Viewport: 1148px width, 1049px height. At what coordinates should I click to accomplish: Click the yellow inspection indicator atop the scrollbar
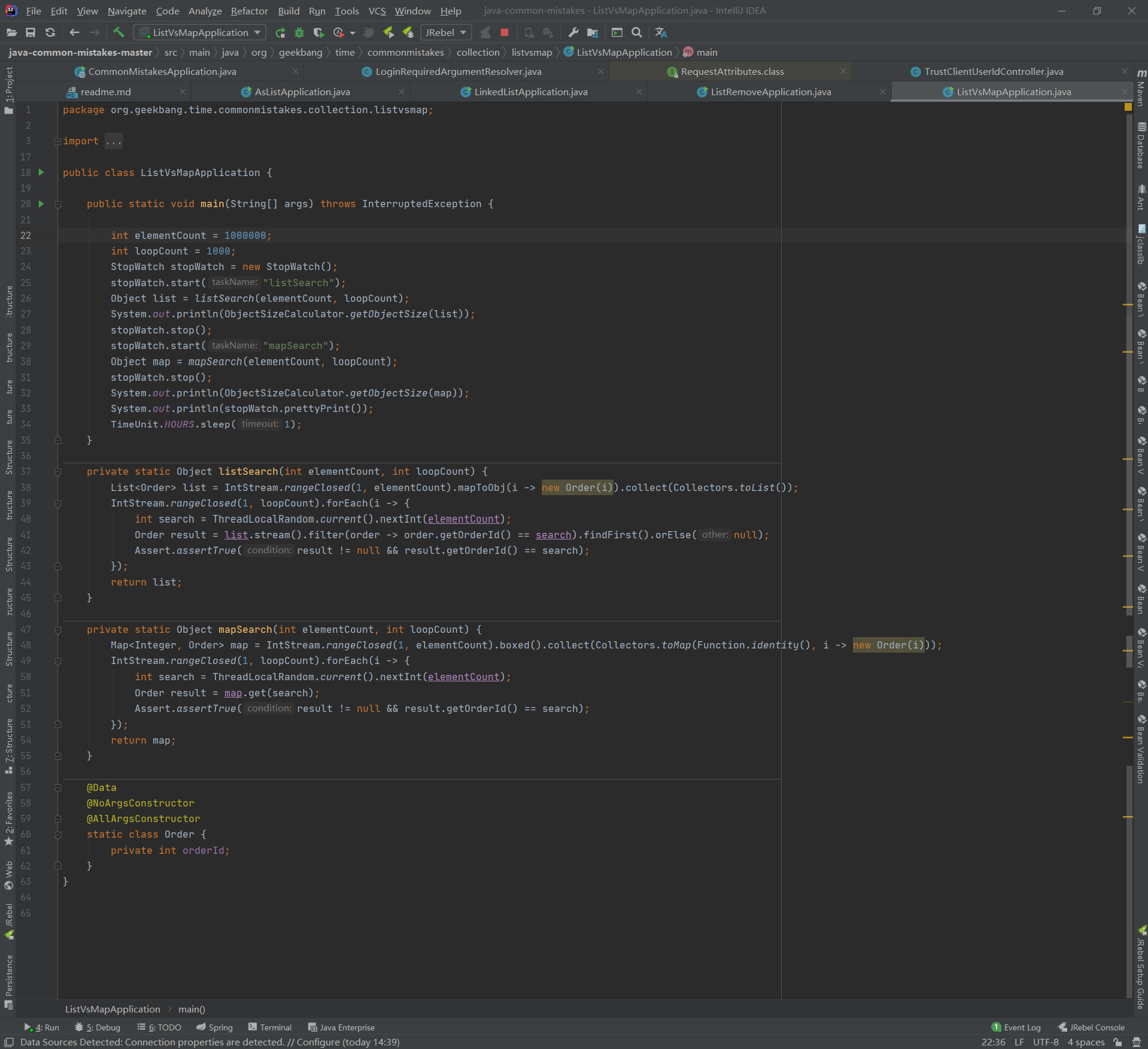pyautogui.click(x=1128, y=107)
